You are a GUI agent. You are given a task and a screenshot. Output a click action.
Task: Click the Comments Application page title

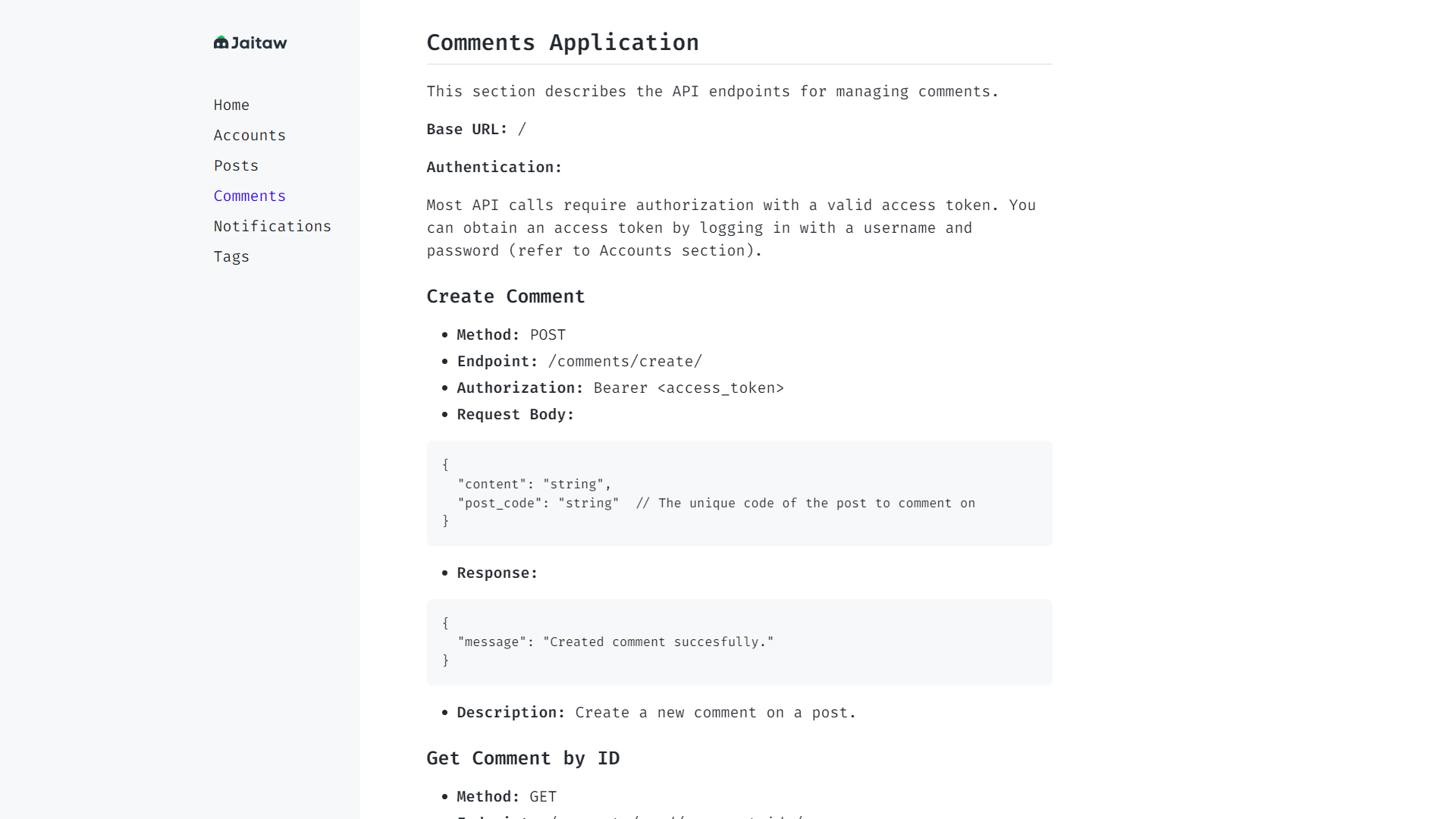[562, 42]
